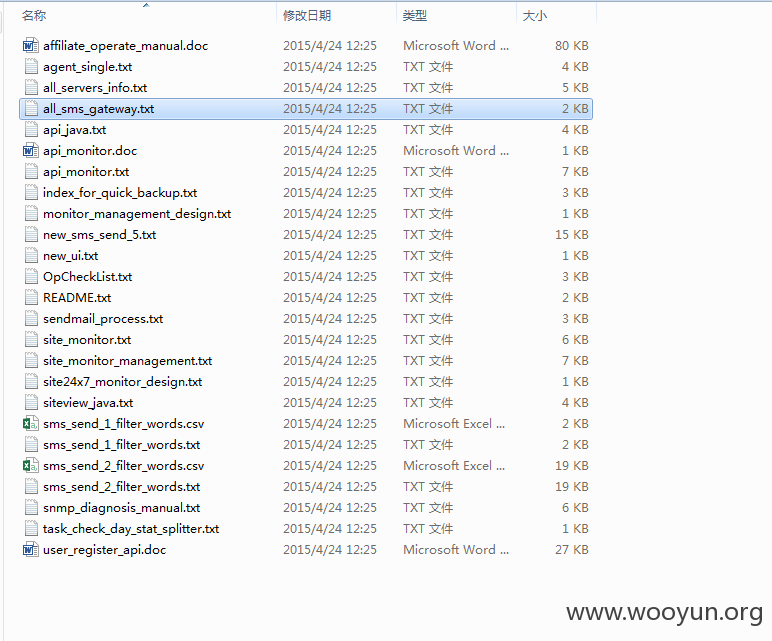Click the icon of monitor_management_design.txt

31,213
